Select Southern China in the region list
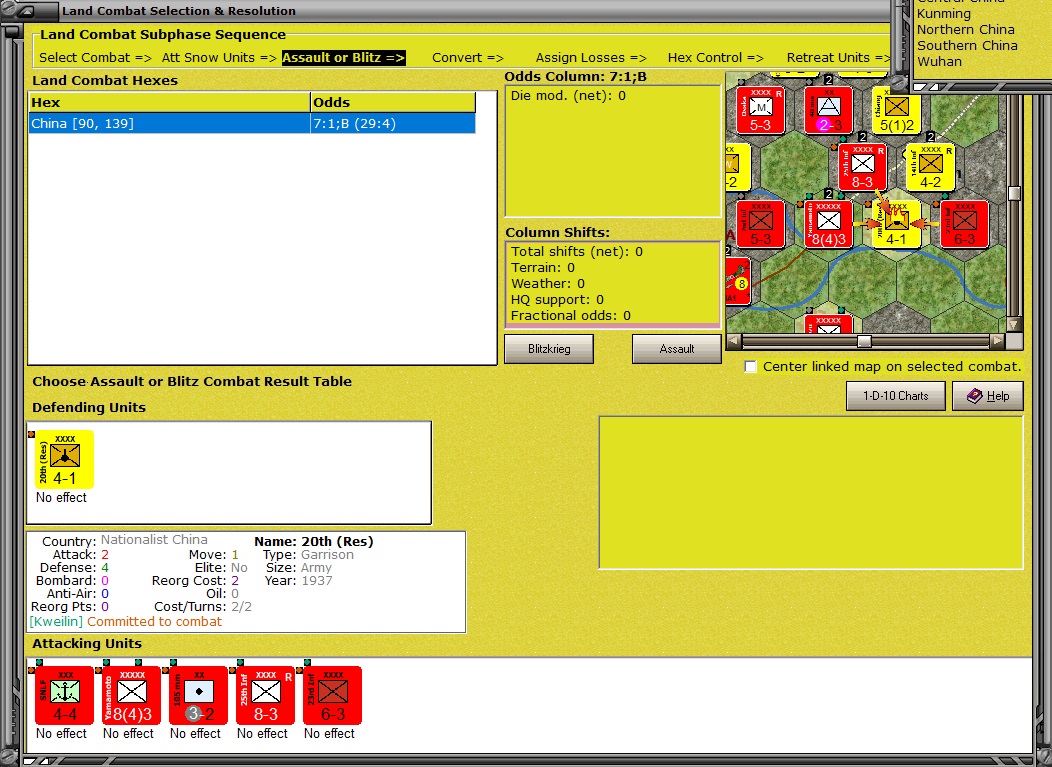Viewport: 1052px width, 767px height. tap(967, 46)
